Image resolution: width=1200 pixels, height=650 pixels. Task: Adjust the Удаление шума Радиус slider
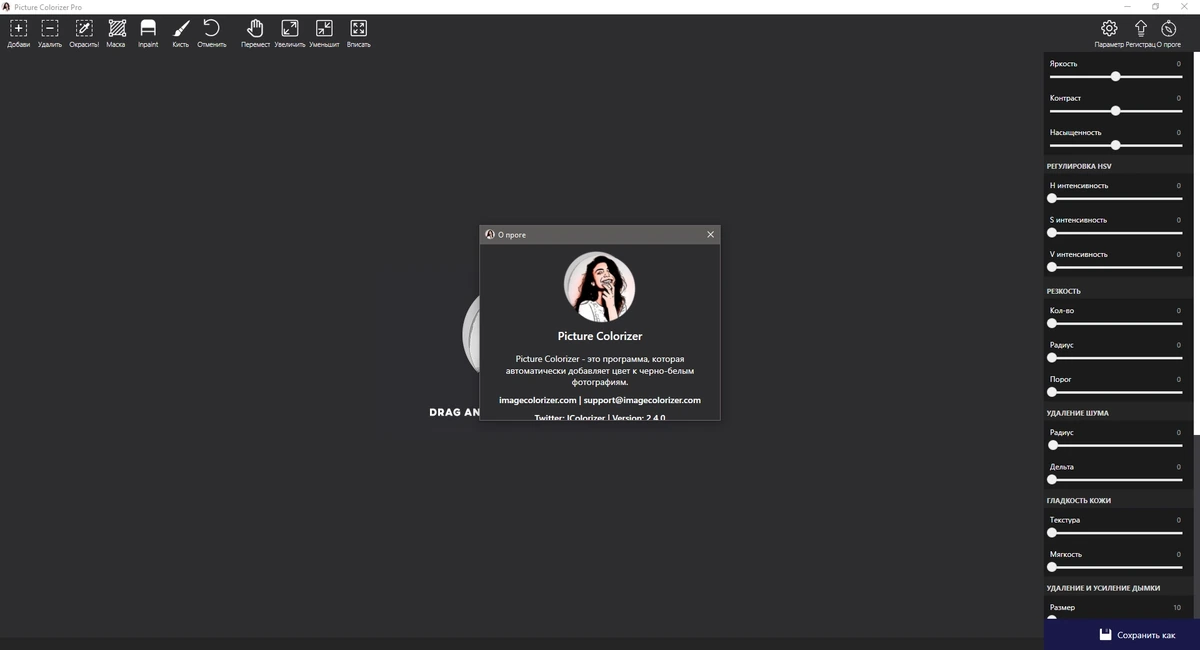1115,445
